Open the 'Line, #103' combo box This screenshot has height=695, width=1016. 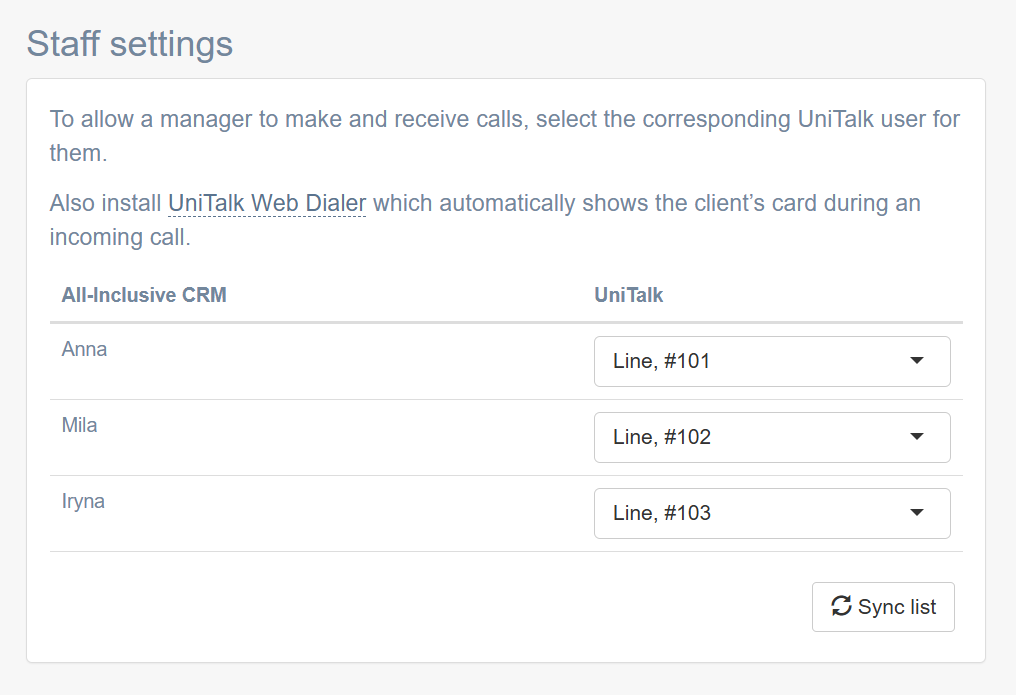point(771,513)
